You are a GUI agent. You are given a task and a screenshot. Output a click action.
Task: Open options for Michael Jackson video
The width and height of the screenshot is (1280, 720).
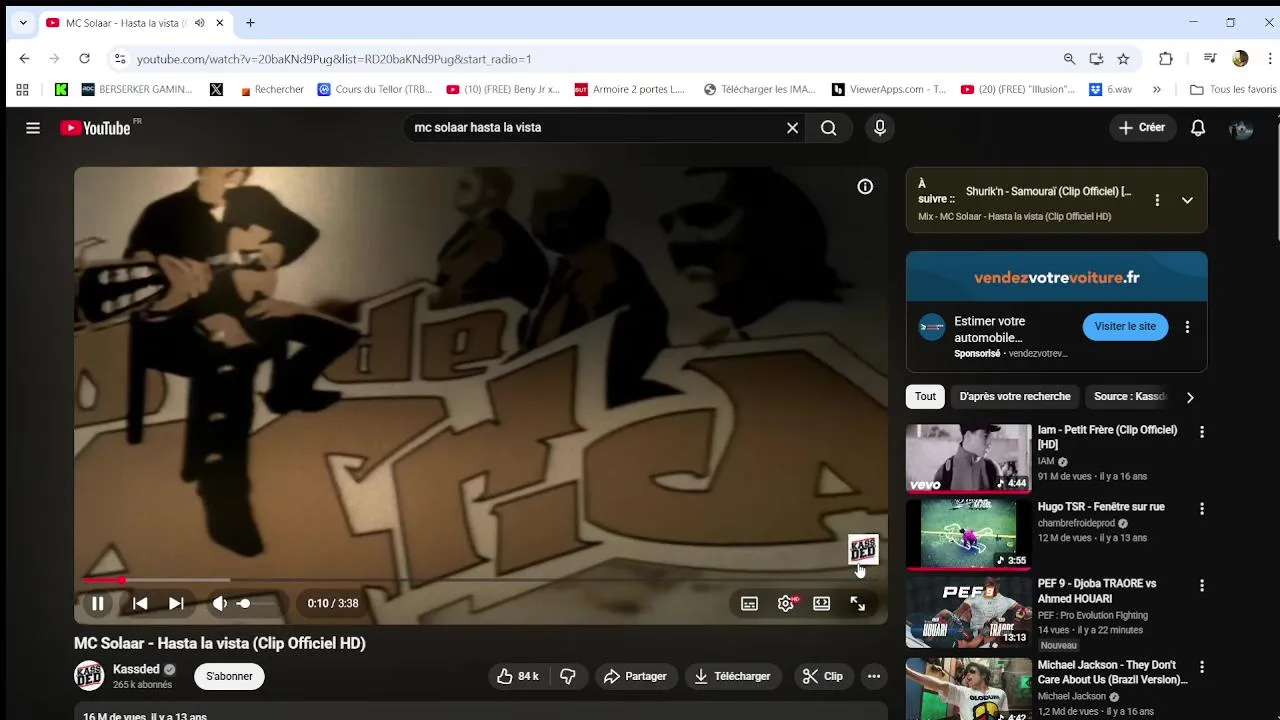pos(1202,667)
